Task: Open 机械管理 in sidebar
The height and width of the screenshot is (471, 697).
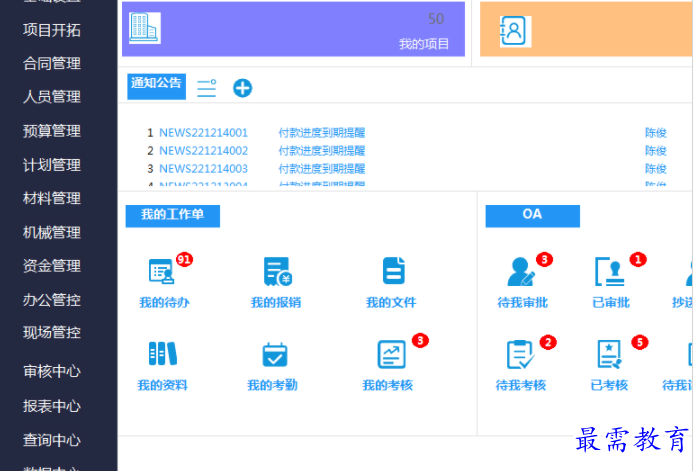Action: tap(52, 232)
